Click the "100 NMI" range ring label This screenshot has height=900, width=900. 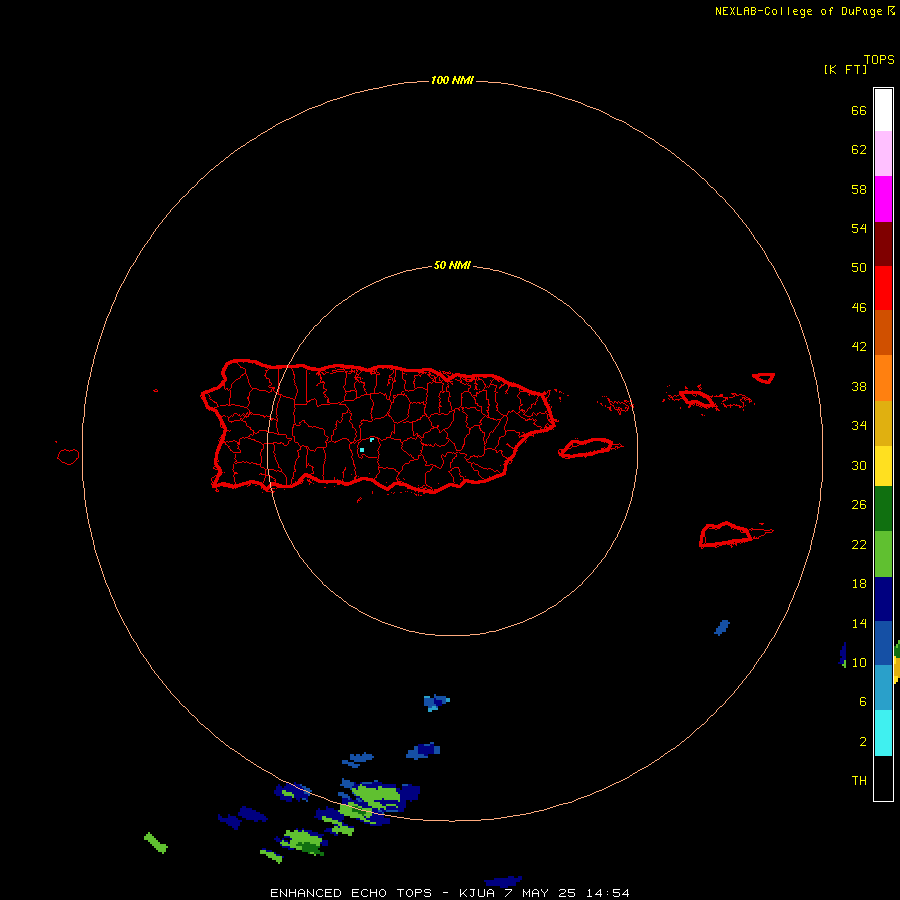pyautogui.click(x=452, y=80)
